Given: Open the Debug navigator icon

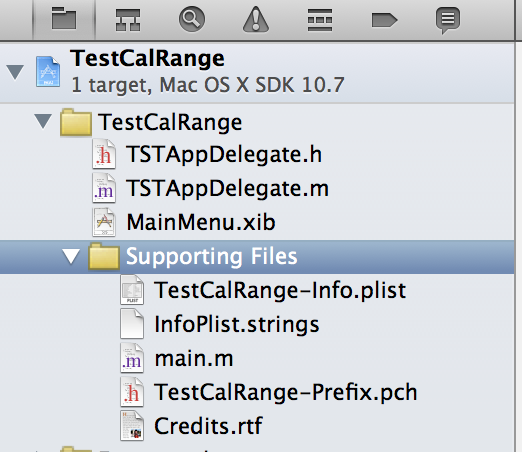Looking at the screenshot, I should coord(320,20).
